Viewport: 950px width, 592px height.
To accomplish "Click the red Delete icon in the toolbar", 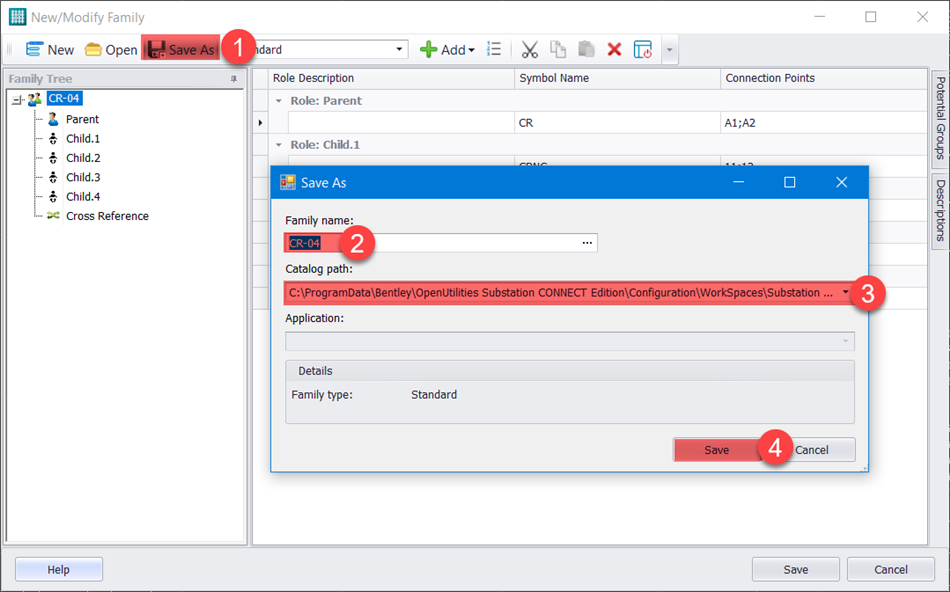I will pyautogui.click(x=614, y=49).
